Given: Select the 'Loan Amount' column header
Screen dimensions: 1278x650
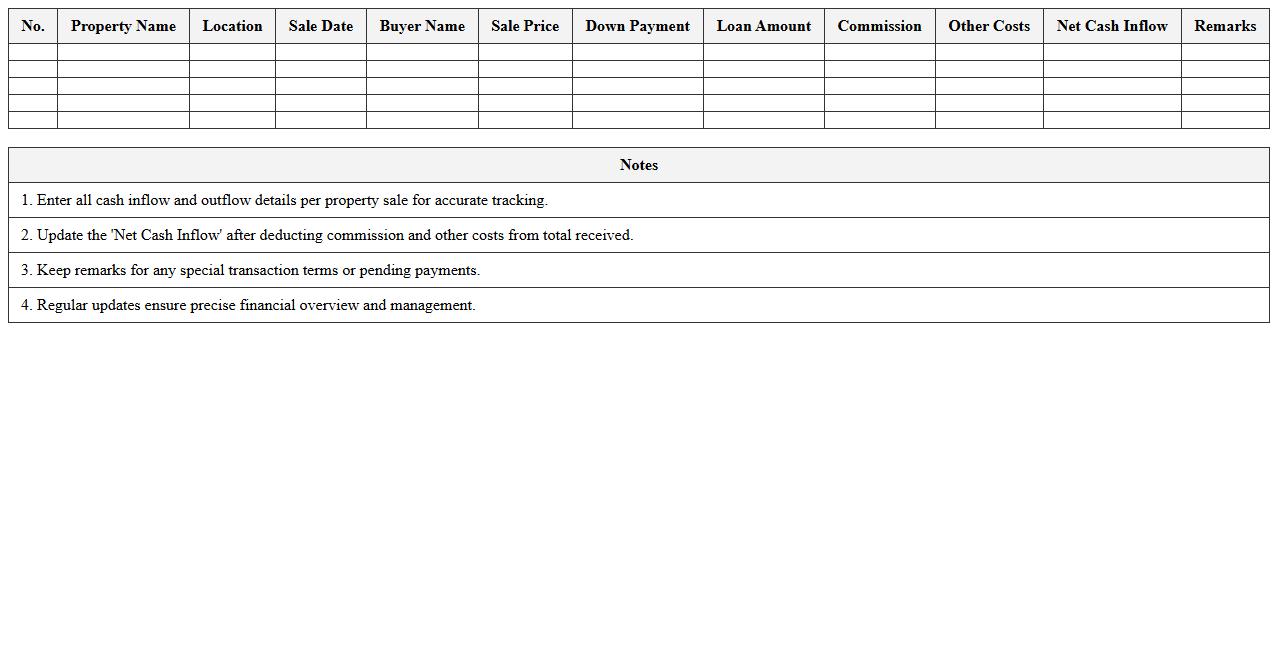Looking at the screenshot, I should tap(763, 26).
